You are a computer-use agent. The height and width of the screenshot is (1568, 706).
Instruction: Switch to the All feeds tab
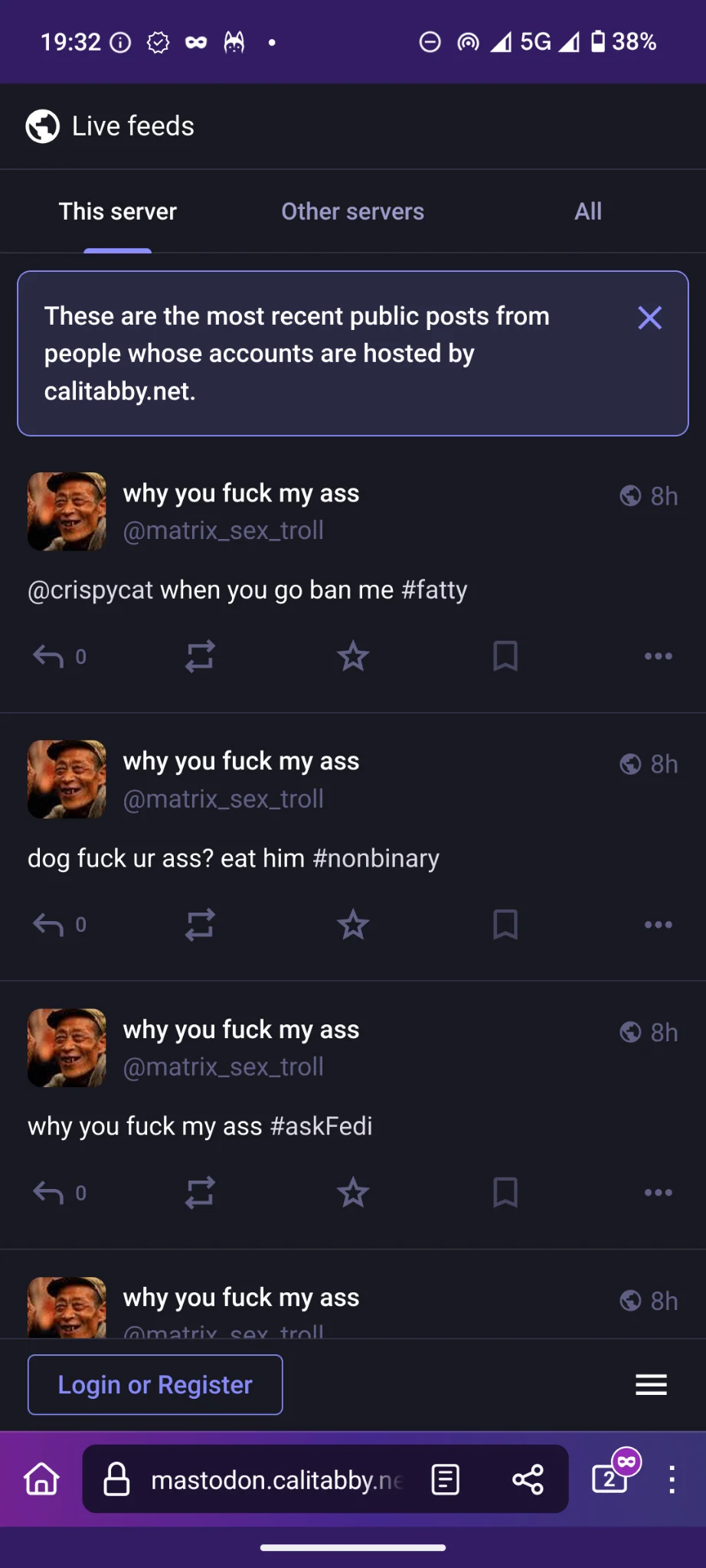588,211
